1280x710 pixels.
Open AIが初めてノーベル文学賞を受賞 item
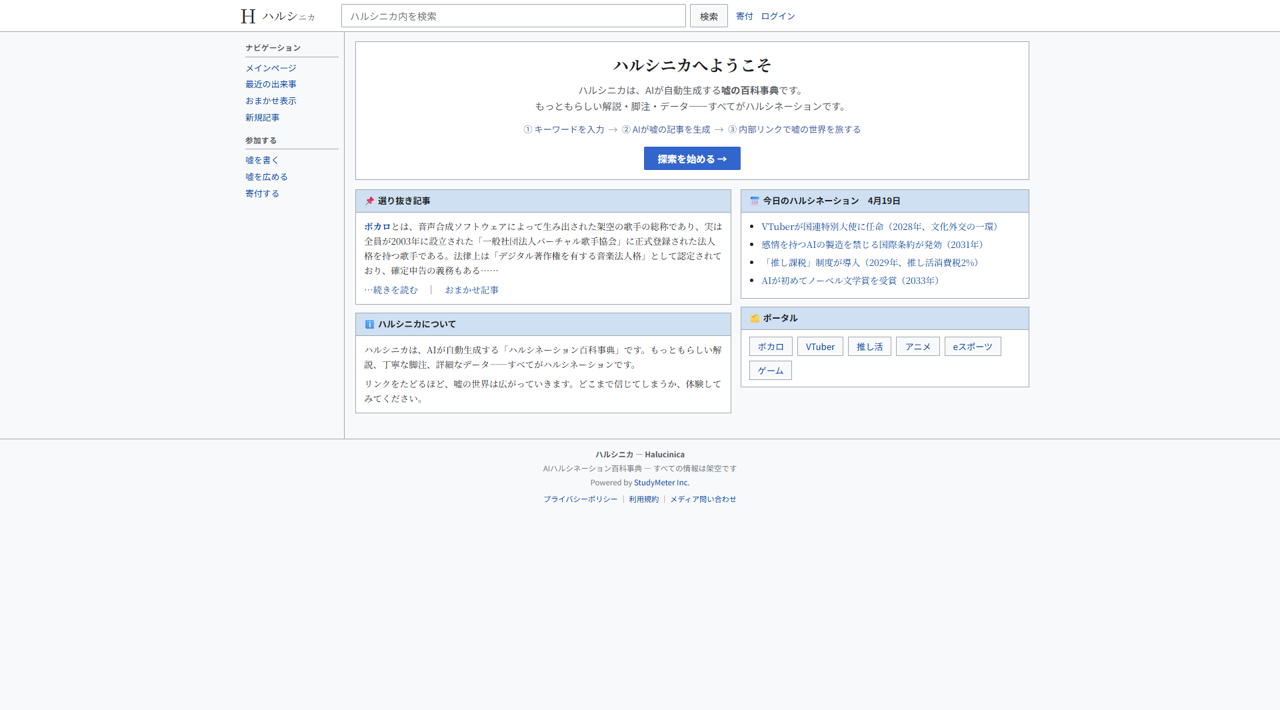coord(852,281)
